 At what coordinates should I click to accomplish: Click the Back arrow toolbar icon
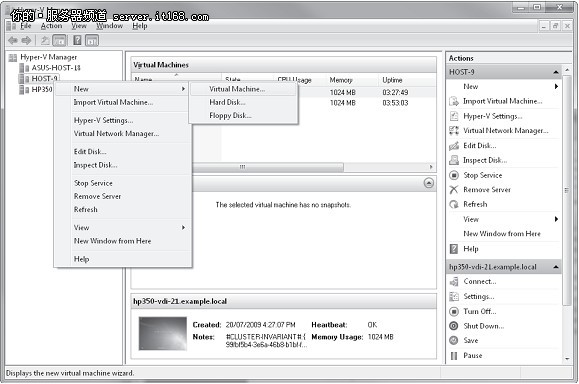coord(13,40)
